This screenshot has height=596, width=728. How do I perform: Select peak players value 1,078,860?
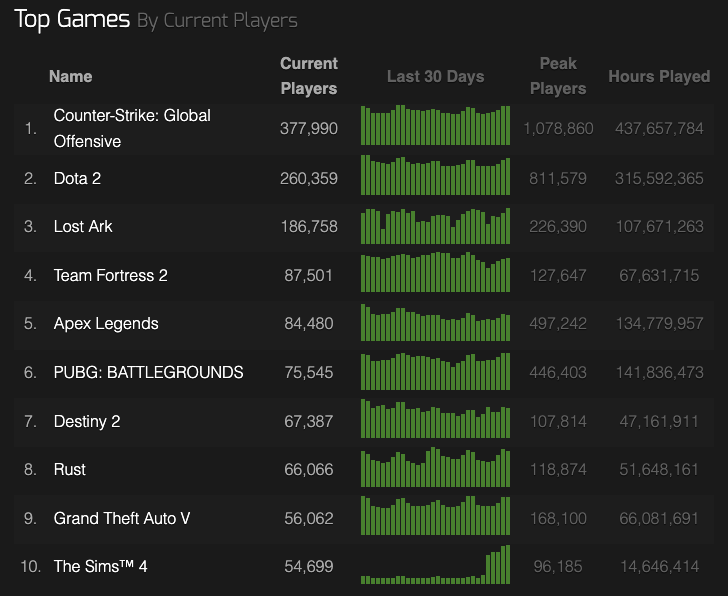(x=558, y=128)
